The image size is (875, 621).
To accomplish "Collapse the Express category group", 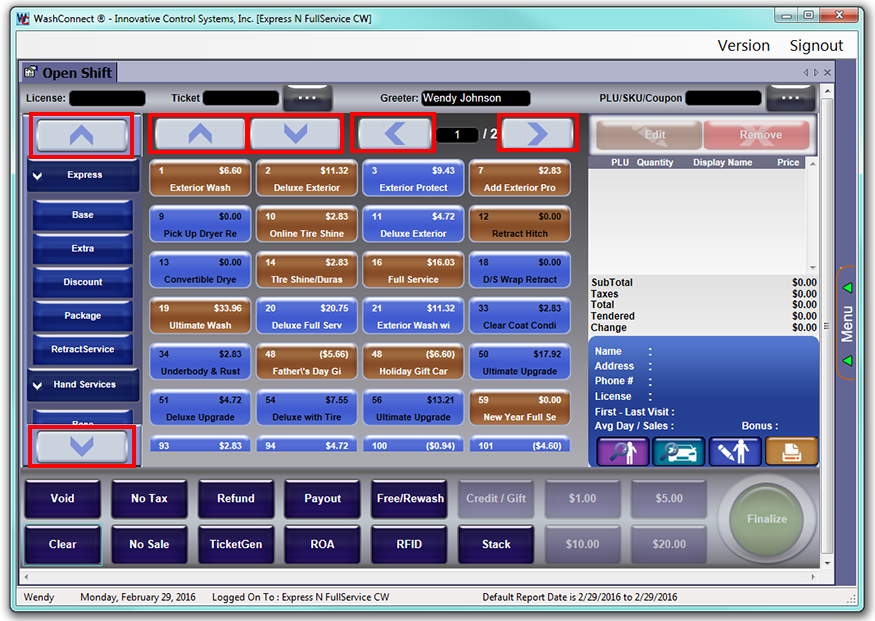I will pos(83,175).
